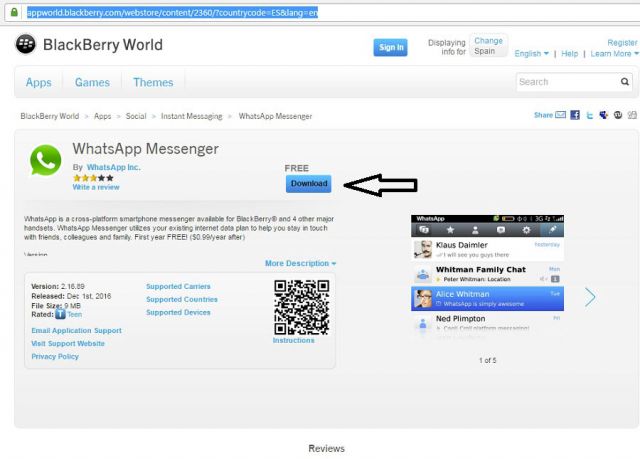Click the WhatsApp green app icon
The height and width of the screenshot is (459, 640).
point(45,160)
